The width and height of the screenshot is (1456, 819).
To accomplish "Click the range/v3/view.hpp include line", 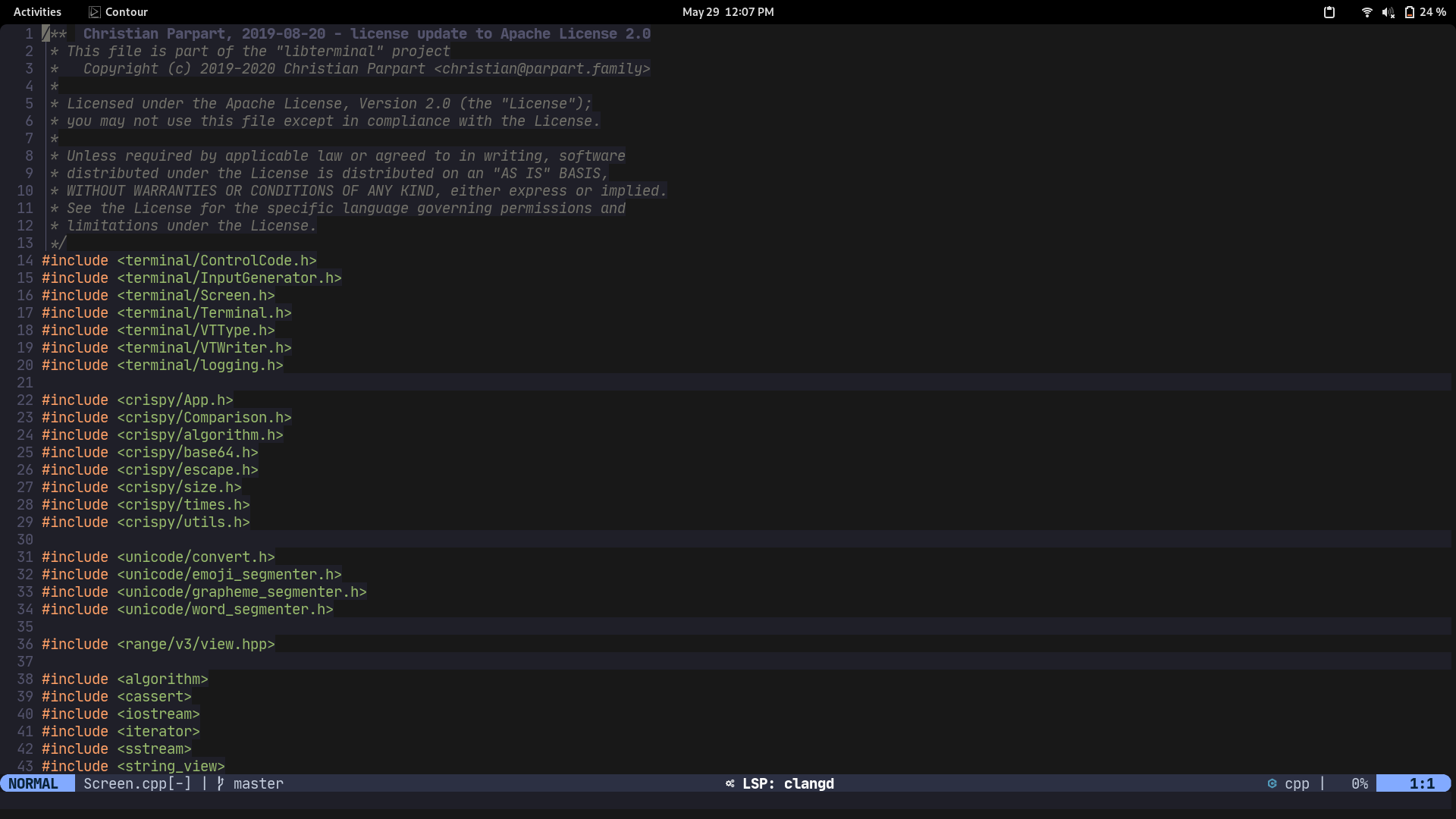I will point(158,645).
